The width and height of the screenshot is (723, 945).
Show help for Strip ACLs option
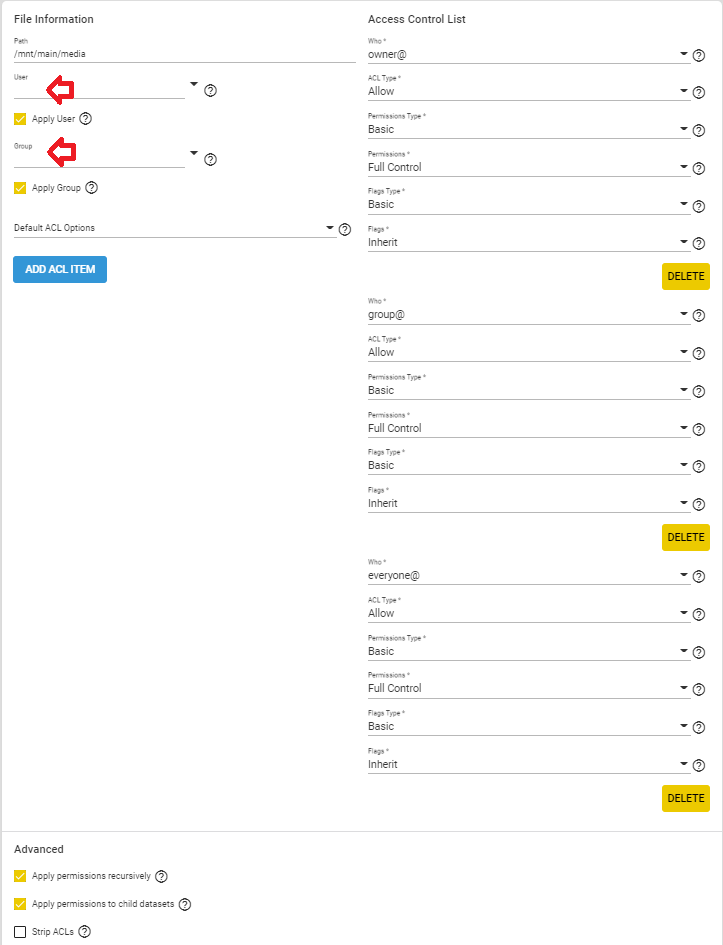point(85,932)
